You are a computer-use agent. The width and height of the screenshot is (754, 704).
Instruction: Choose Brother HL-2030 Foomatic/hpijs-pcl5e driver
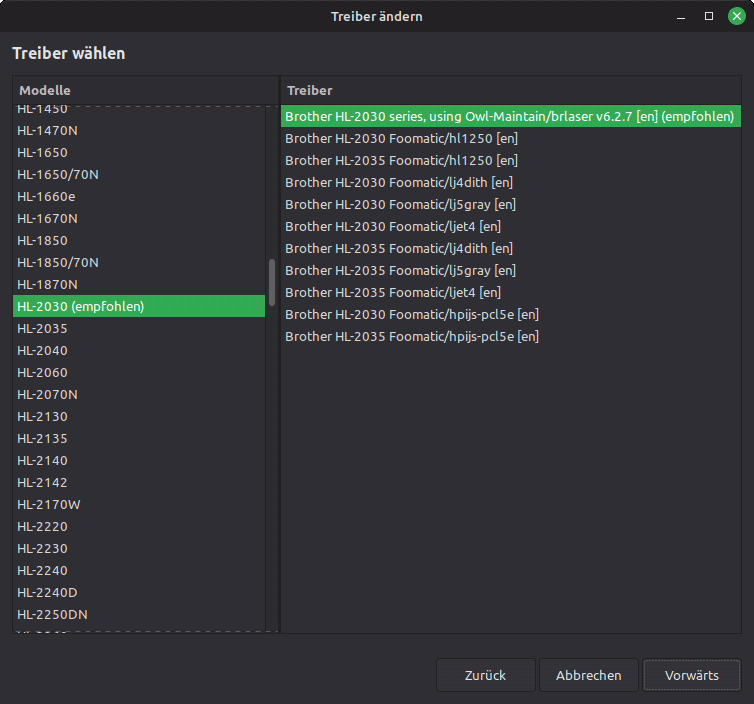tap(511, 314)
